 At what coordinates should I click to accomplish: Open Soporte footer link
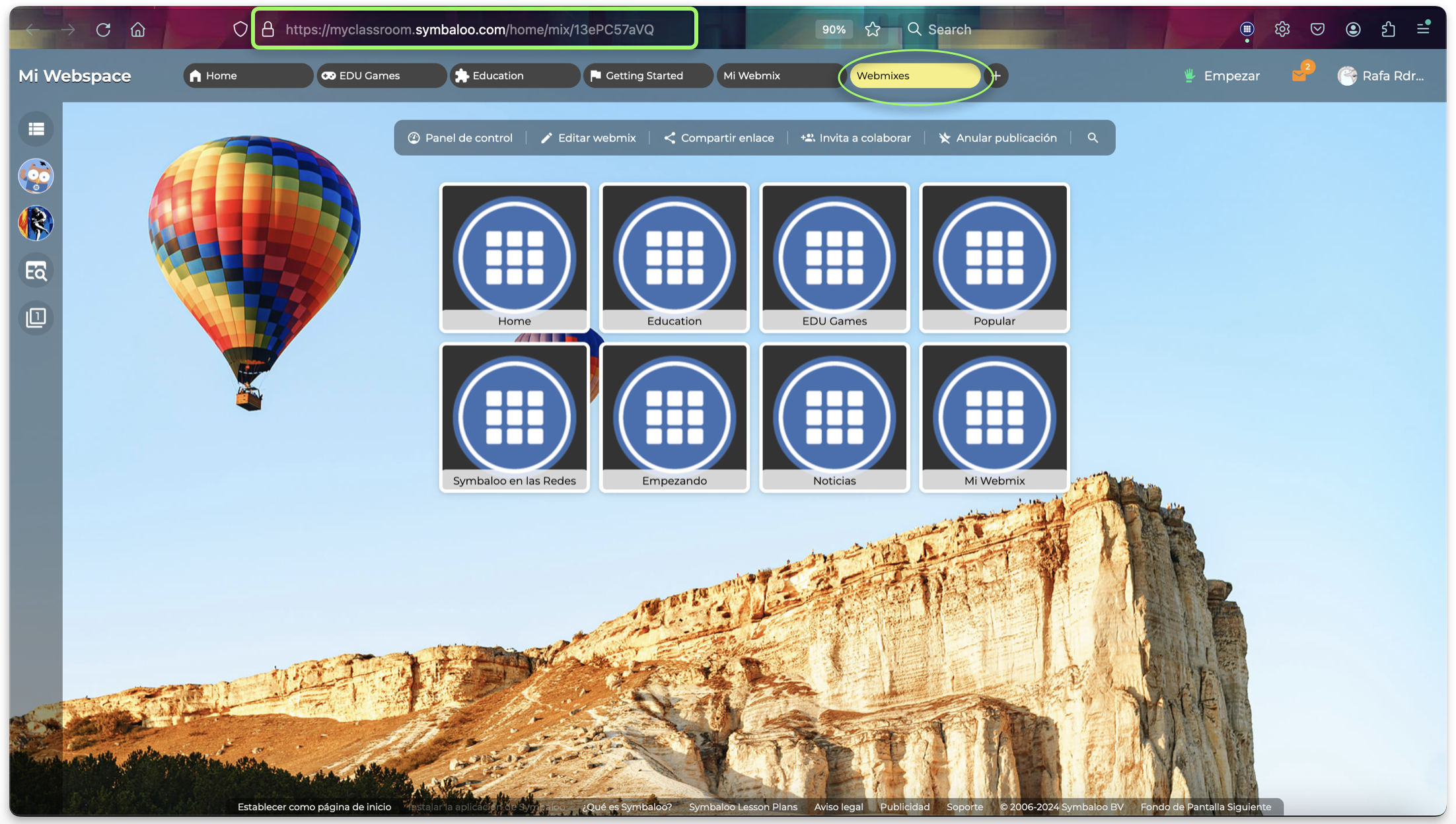tap(965, 806)
